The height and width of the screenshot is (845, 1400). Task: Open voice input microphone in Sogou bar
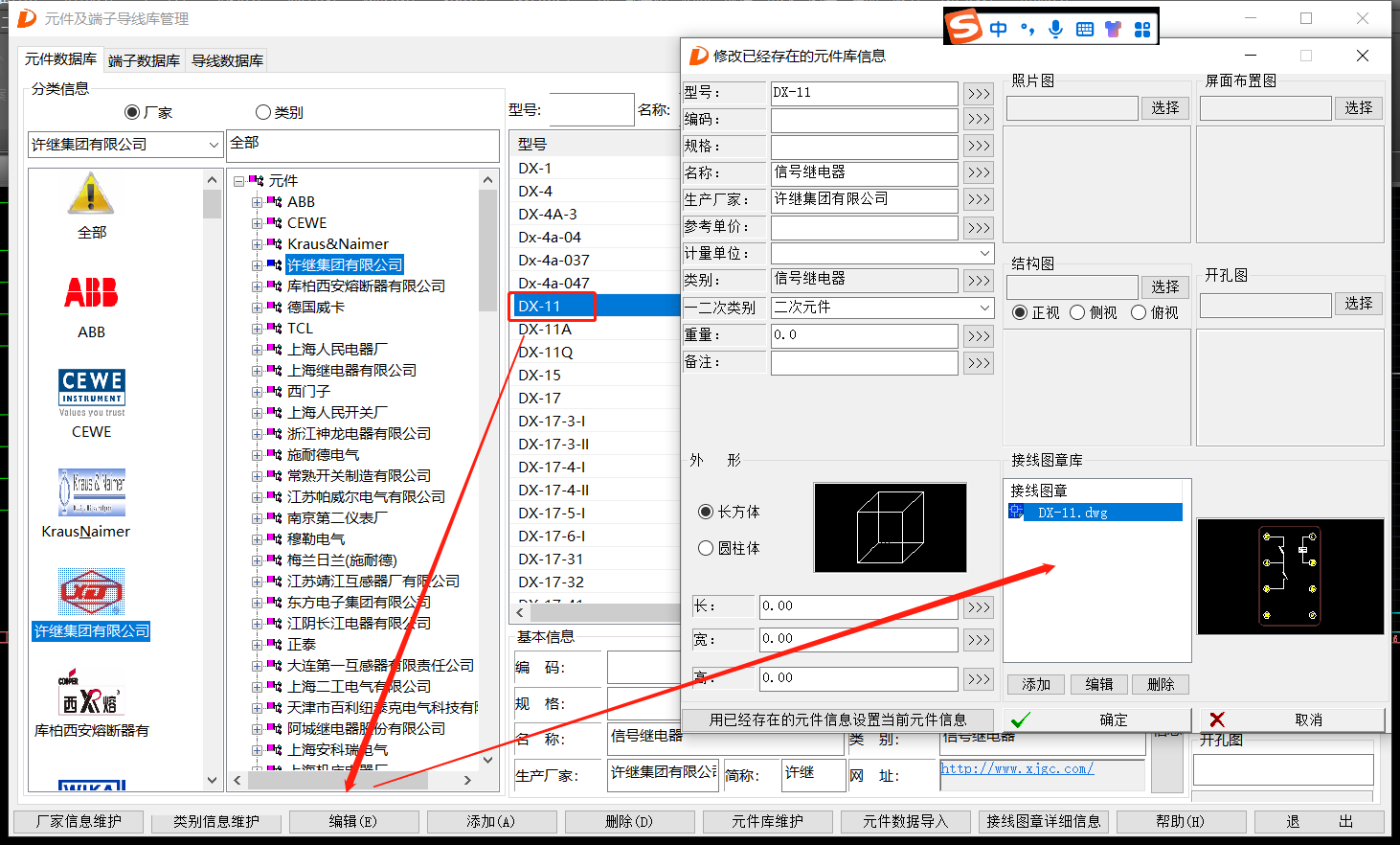pyautogui.click(x=1055, y=30)
